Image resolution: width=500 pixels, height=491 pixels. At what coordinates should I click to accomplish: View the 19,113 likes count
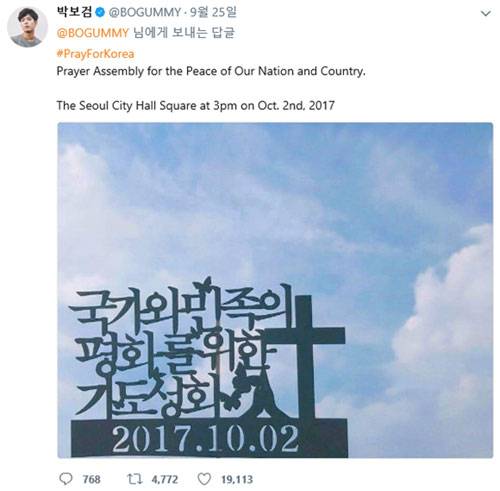click(237, 479)
